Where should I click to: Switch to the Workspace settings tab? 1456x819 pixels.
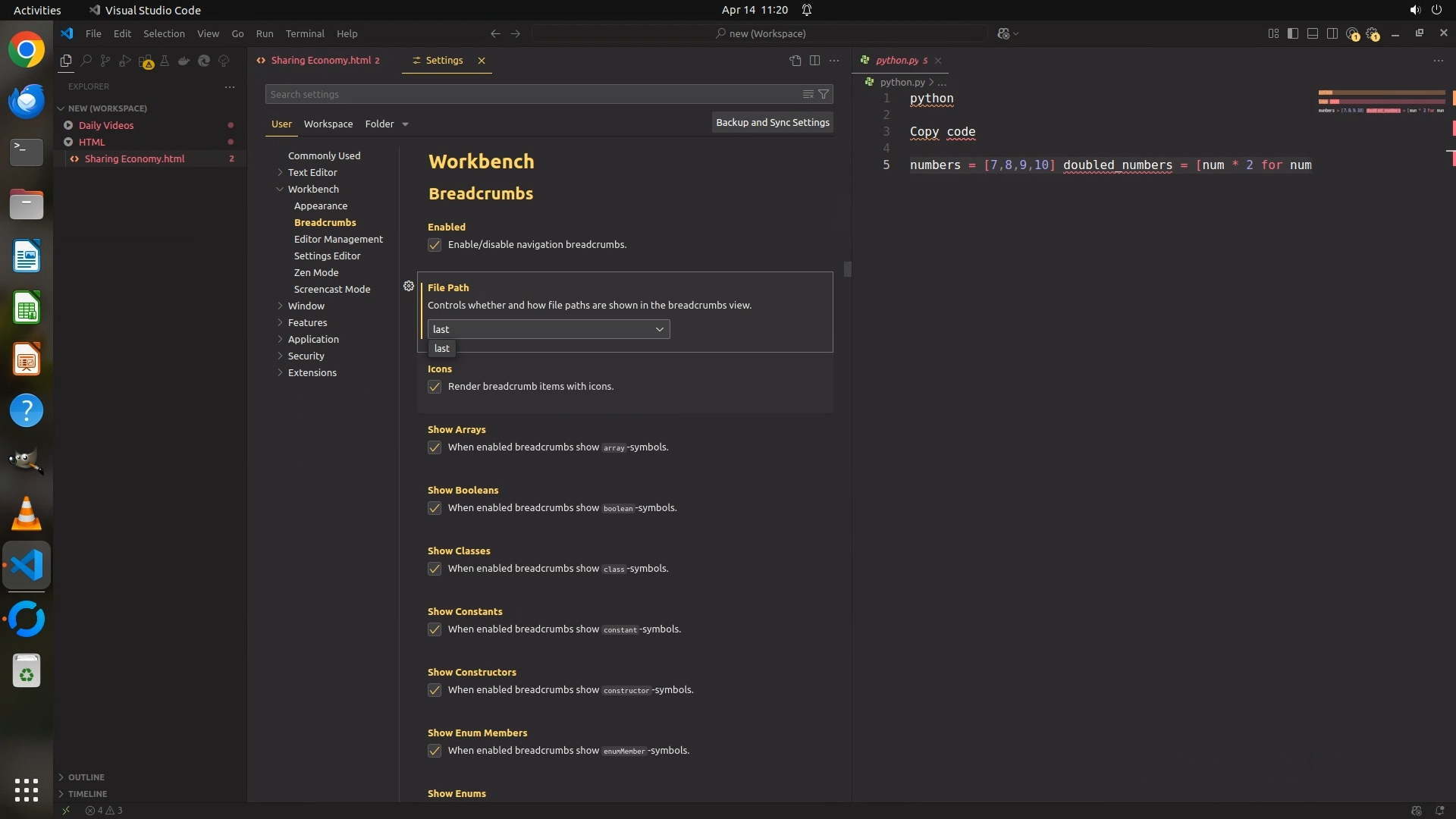click(328, 124)
